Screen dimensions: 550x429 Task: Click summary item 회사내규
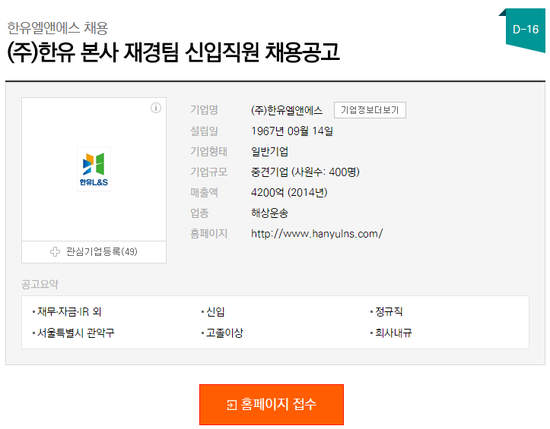tap(393, 333)
